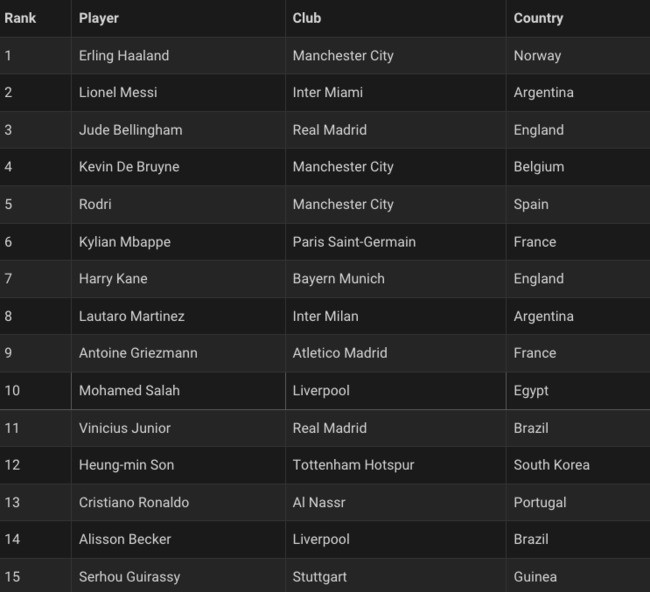This screenshot has height=592, width=650.
Task: Click the Rank column header
Action: point(20,18)
